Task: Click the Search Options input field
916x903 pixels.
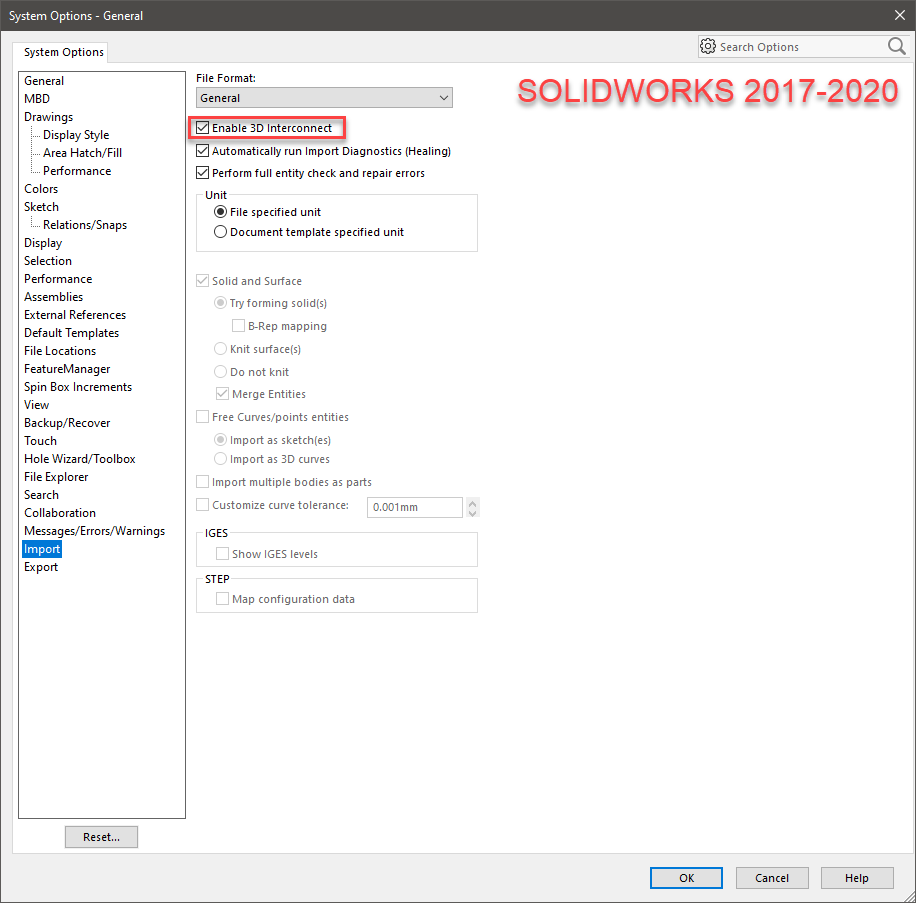Action: click(802, 47)
